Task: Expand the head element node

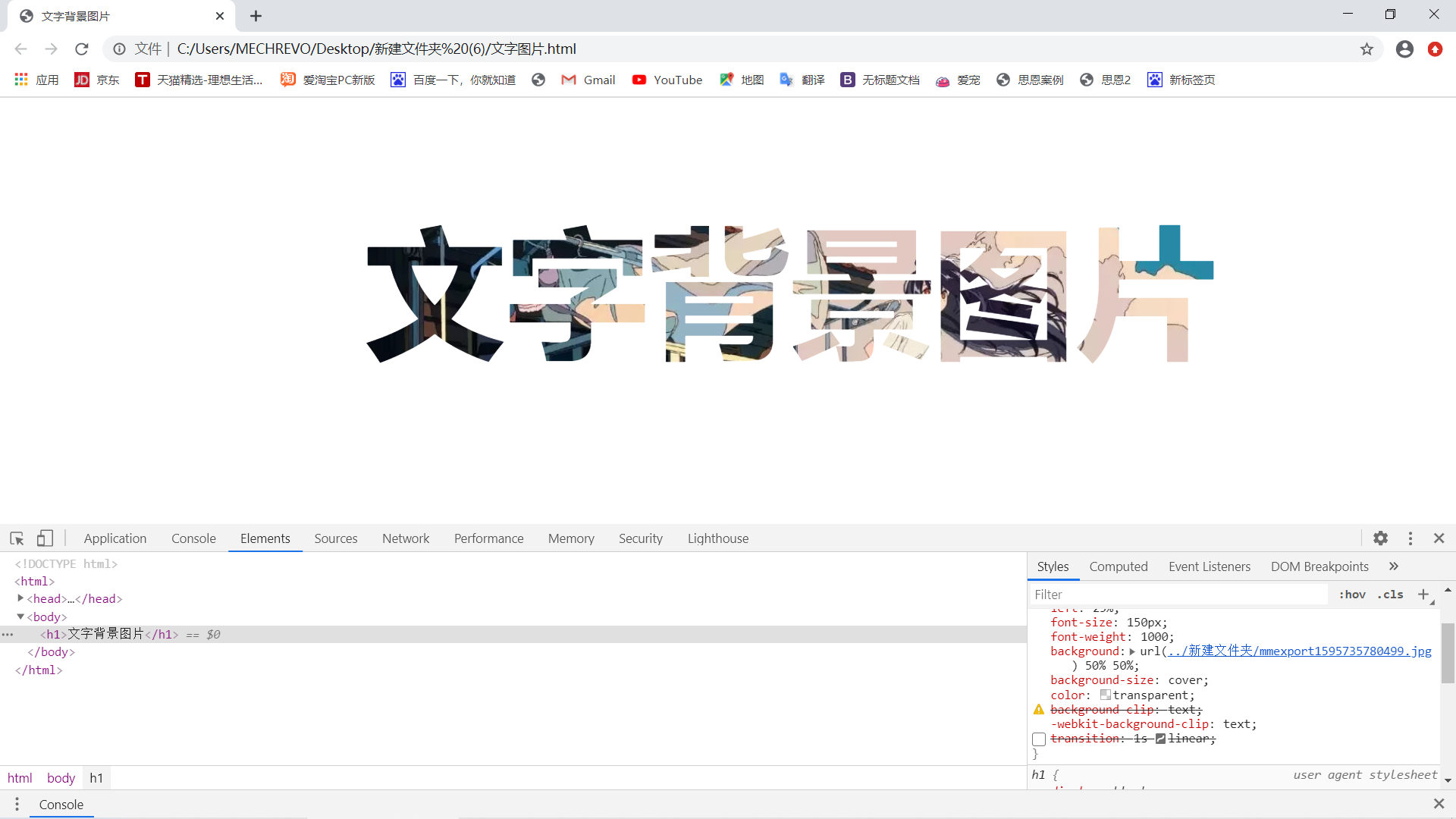Action: pos(20,598)
